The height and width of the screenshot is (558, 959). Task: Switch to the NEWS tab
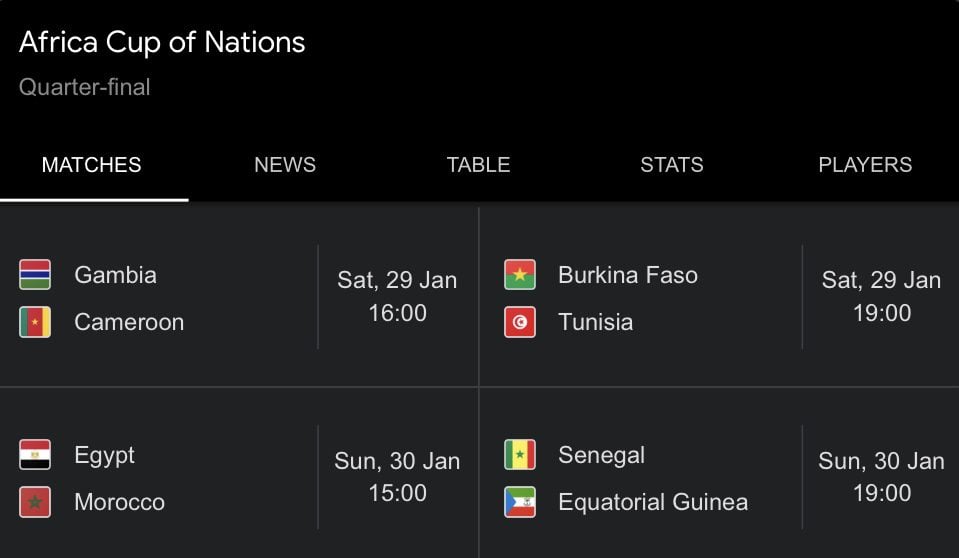pos(285,165)
